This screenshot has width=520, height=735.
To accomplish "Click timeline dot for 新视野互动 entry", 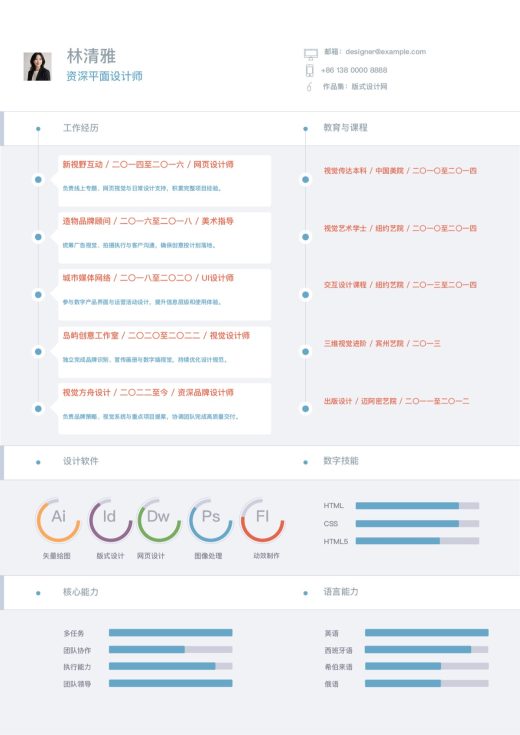I will tap(38, 180).
